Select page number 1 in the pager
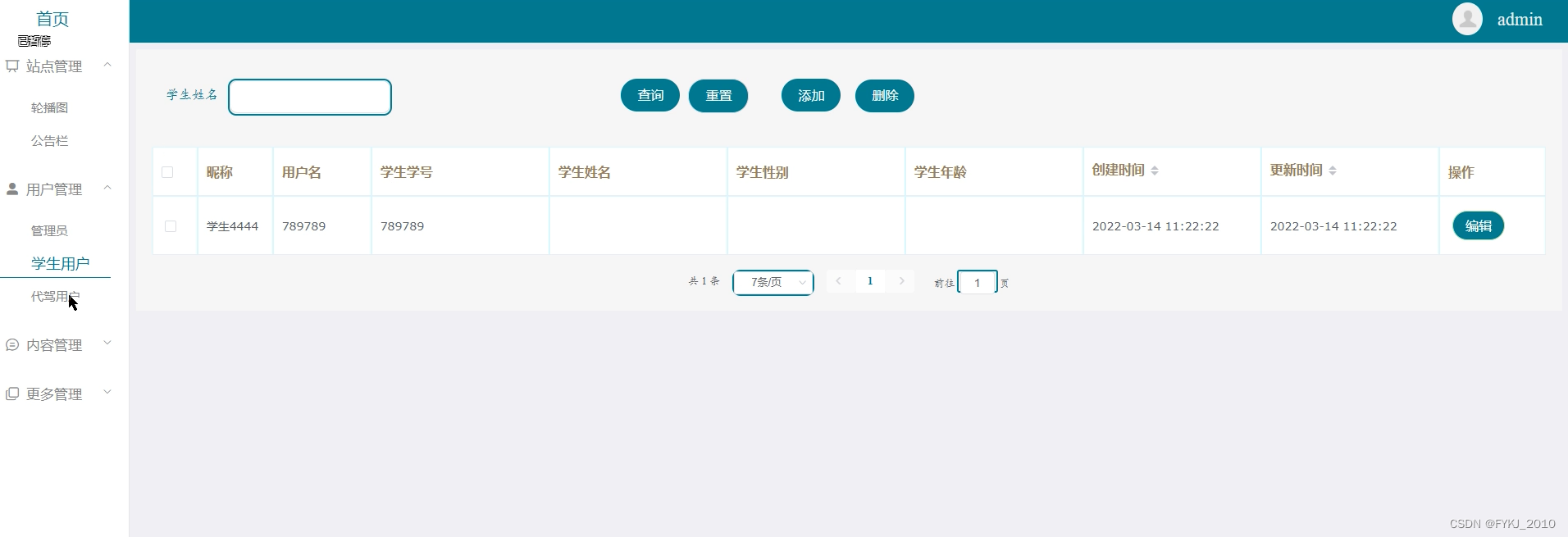The height and width of the screenshot is (537, 1568). [x=870, y=281]
